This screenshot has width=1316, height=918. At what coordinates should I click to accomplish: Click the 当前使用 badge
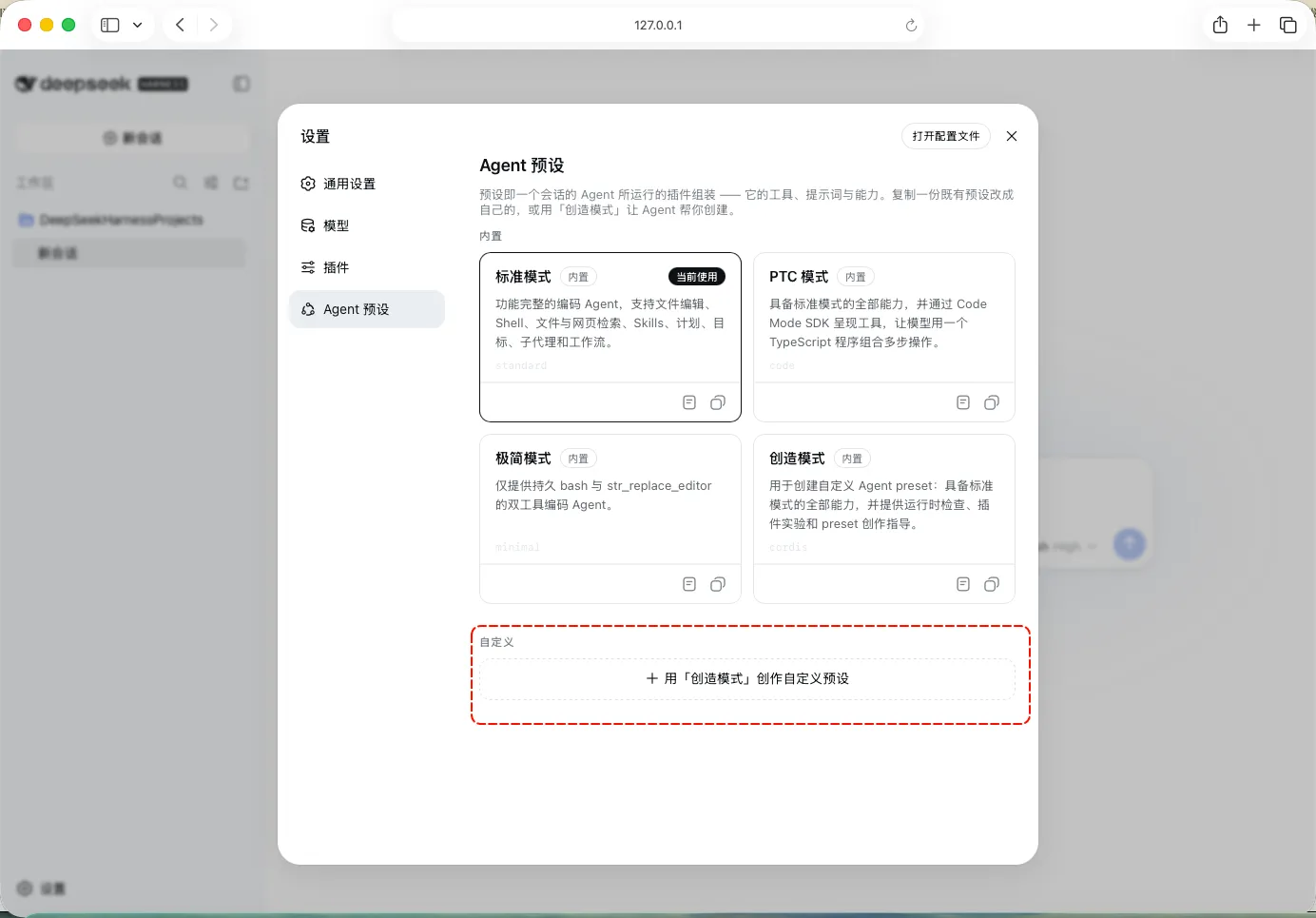697,277
